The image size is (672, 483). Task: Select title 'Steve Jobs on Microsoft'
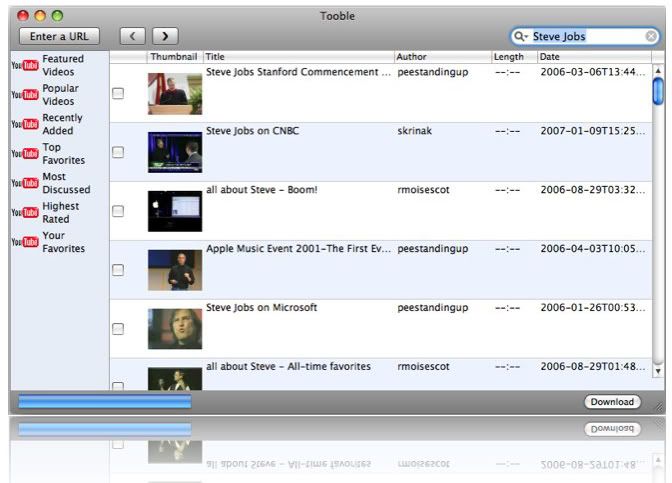tap(261, 308)
